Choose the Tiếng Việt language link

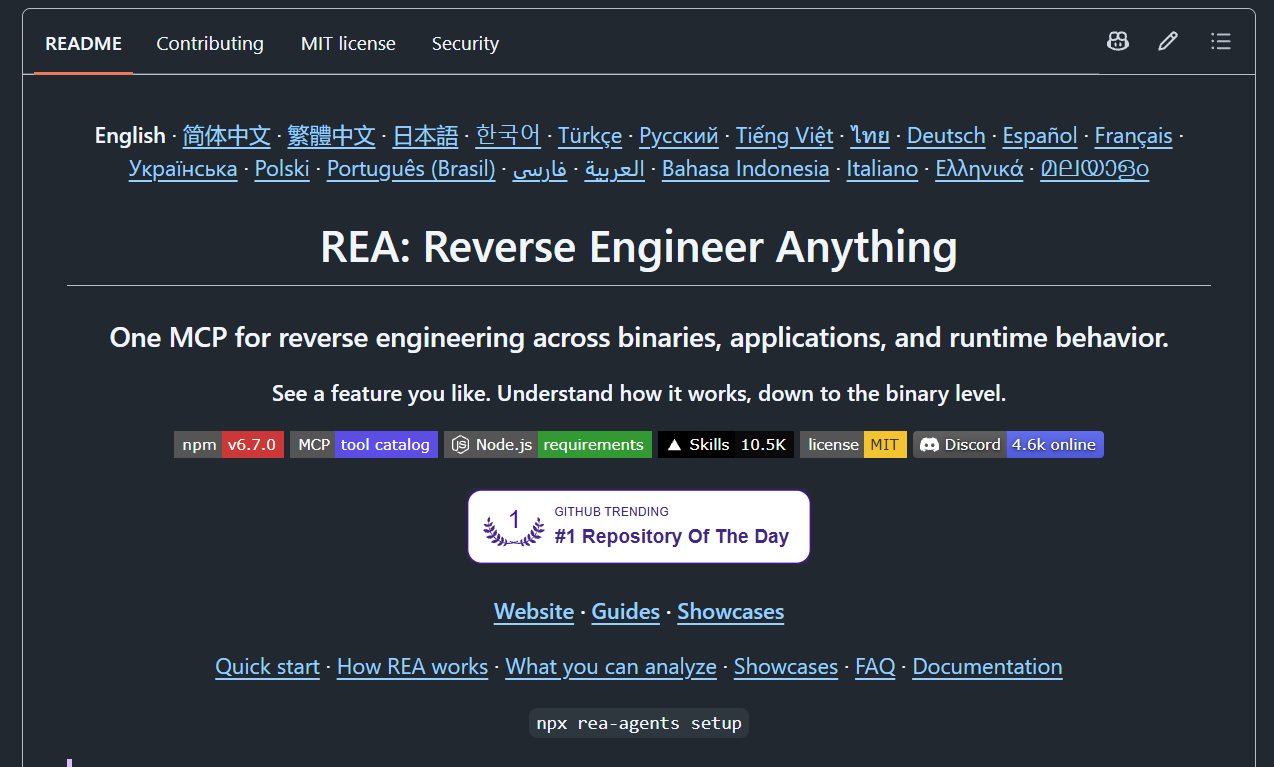point(785,136)
